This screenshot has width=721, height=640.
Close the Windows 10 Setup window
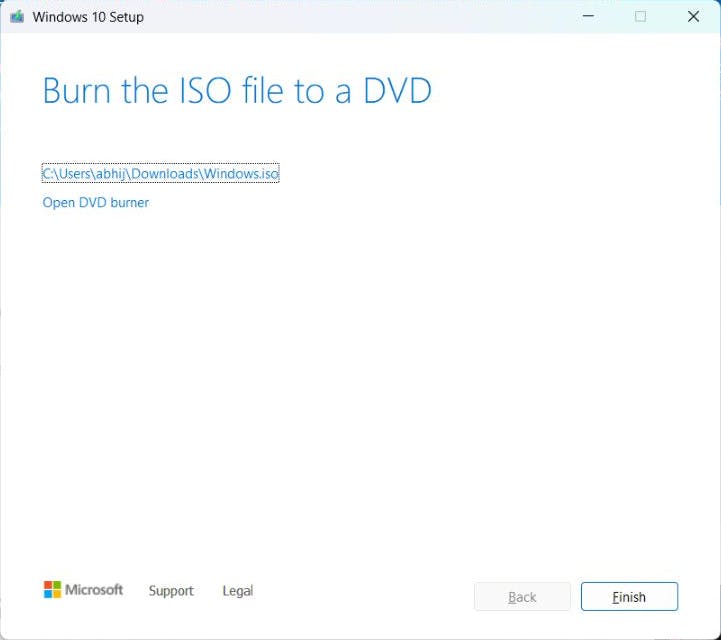[x=693, y=17]
